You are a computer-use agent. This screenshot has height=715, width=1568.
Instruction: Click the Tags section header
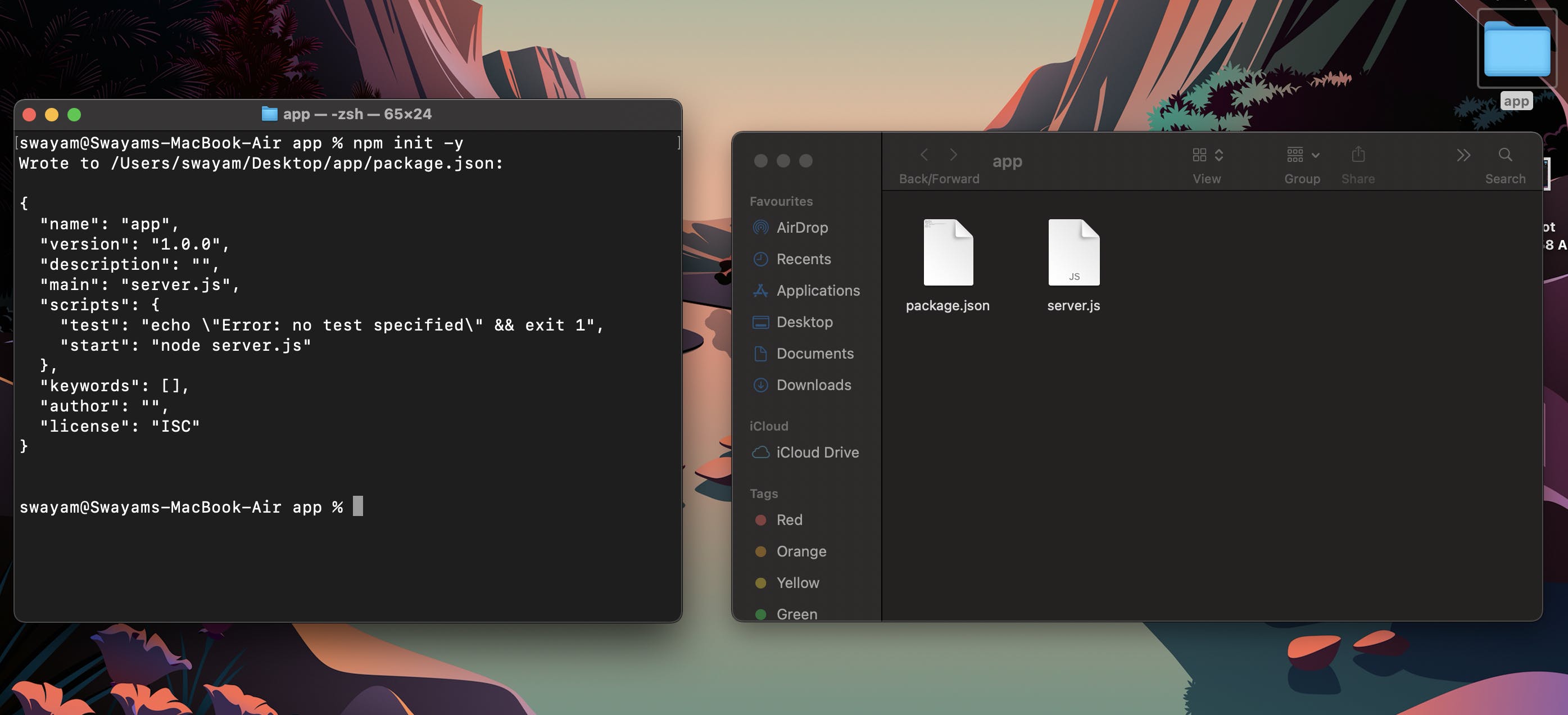[x=763, y=494]
